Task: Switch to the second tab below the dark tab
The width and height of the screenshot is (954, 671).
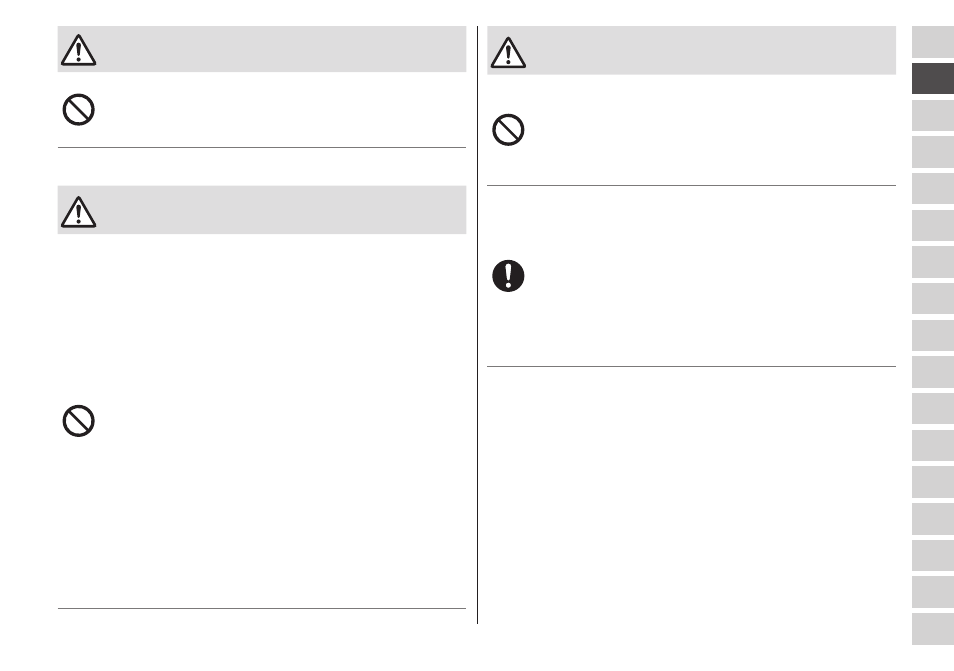Action: pos(933,151)
